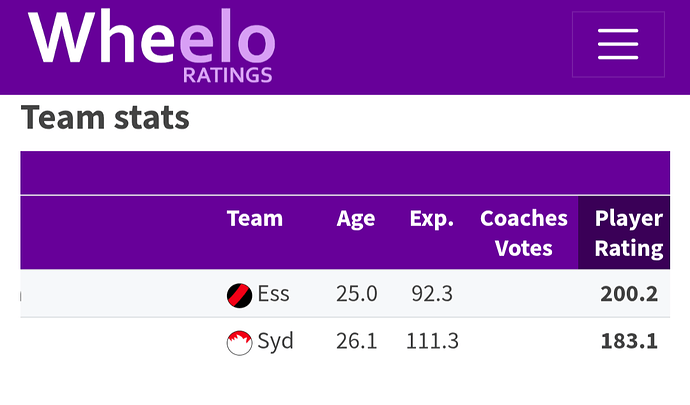The height and width of the screenshot is (405, 690).
Task: Click Sydney's age value 26.1
Action: tap(357, 341)
